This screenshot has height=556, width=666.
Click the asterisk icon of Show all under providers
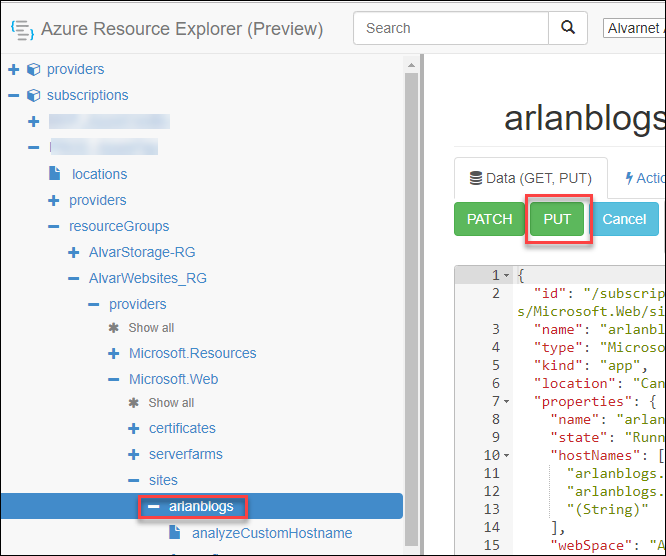click(113, 327)
